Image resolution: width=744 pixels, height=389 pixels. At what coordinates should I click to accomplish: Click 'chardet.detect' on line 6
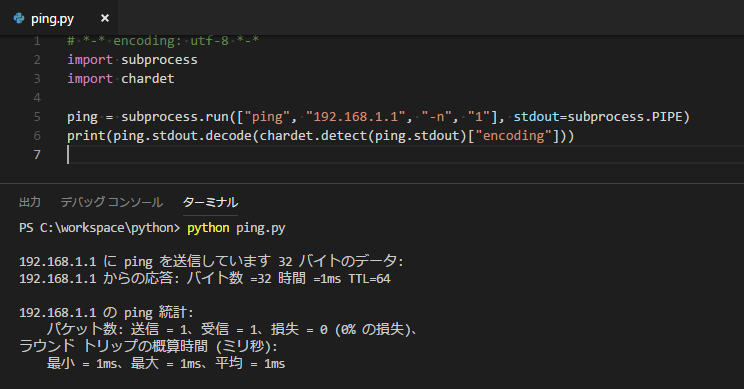(x=313, y=136)
